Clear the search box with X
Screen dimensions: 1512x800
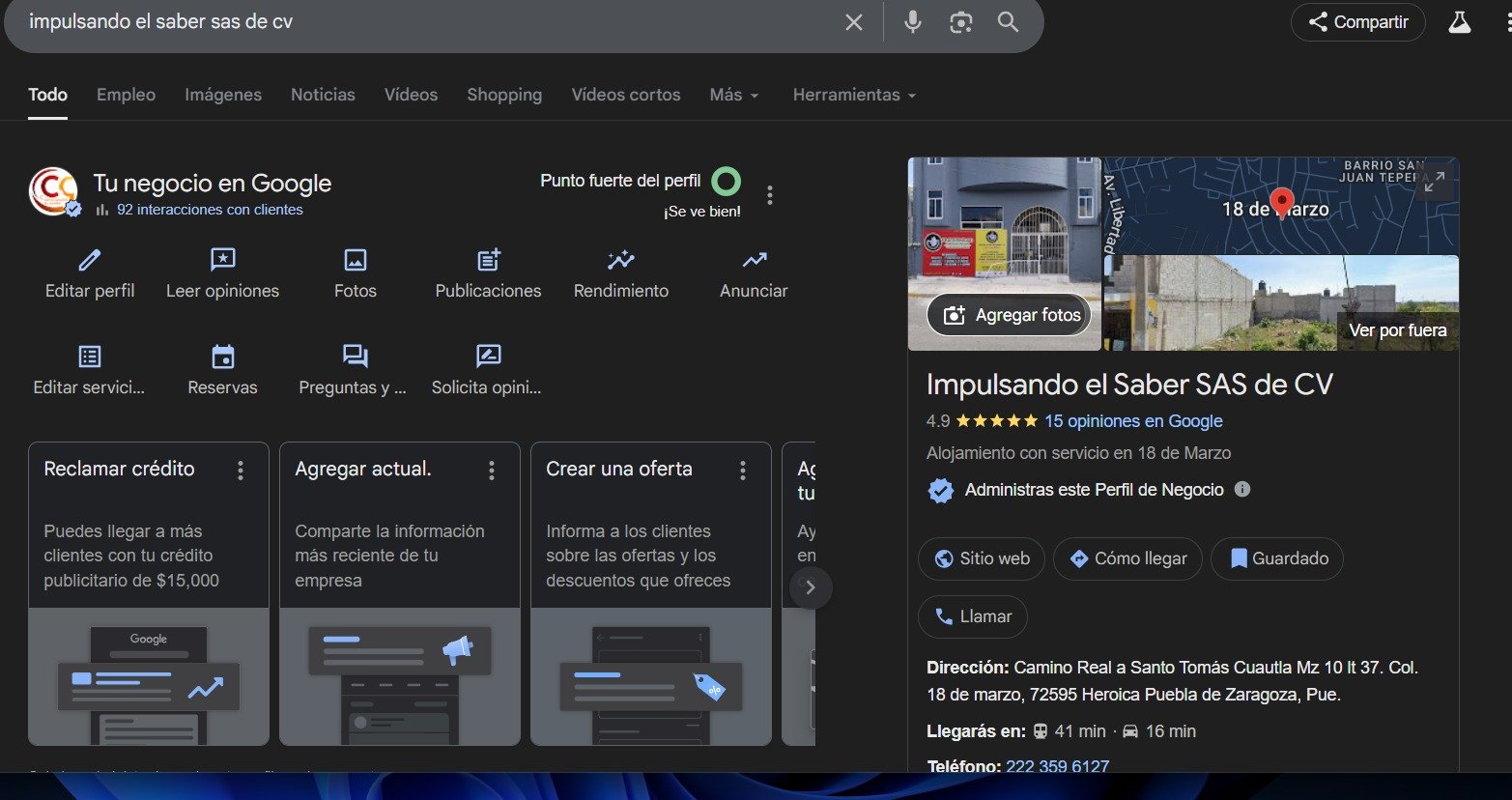pos(853,22)
